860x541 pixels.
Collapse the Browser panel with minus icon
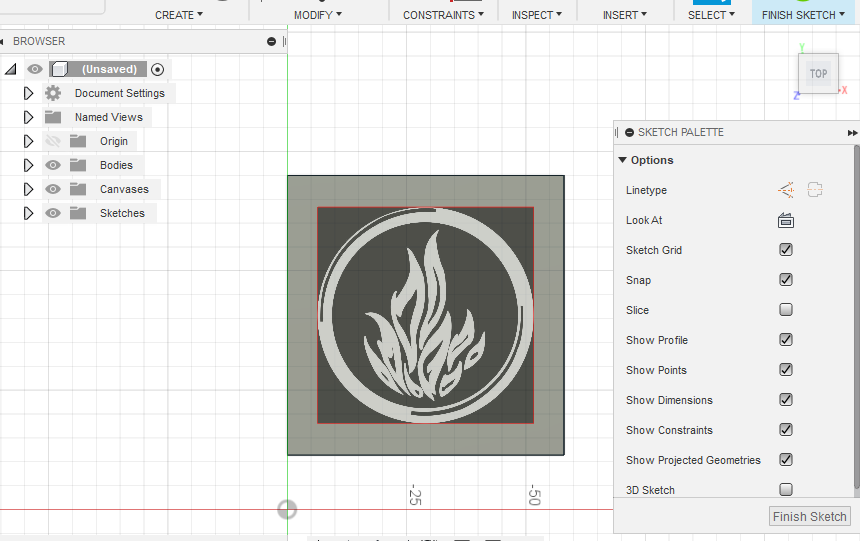[x=271, y=42]
